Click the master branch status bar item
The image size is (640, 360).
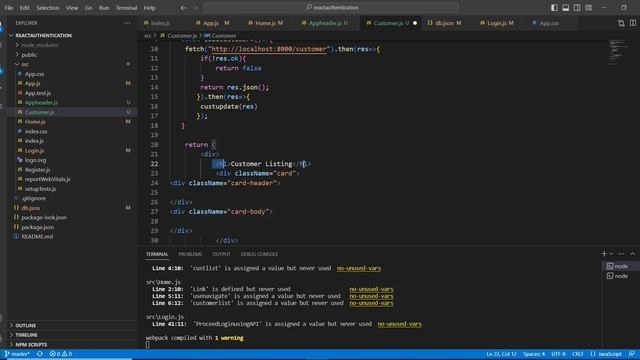(18, 354)
